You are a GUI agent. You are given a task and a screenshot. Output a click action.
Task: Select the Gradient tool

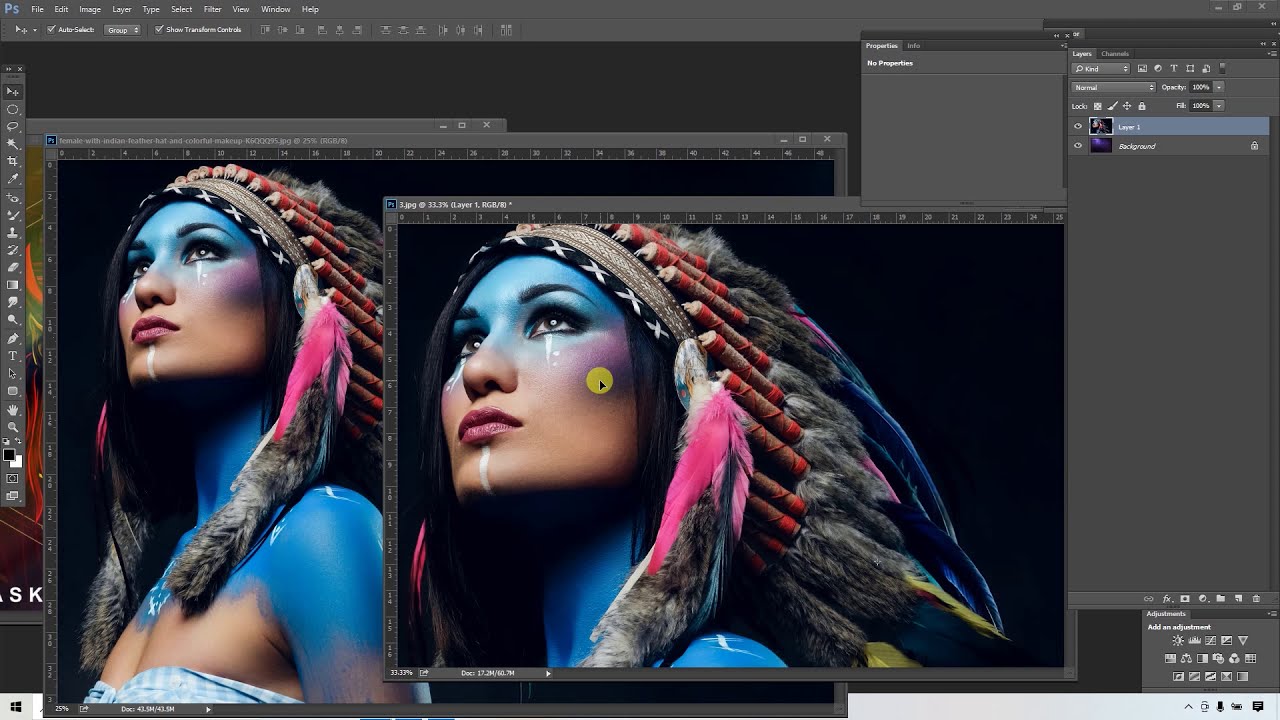click(x=13, y=284)
